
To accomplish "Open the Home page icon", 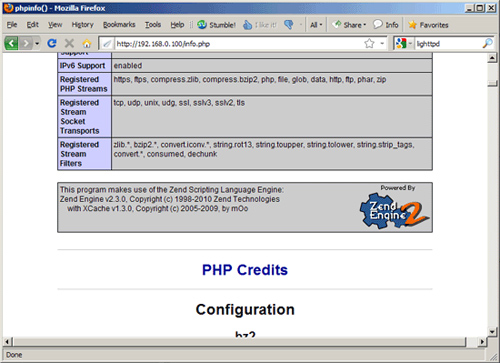I will pos(87,43).
